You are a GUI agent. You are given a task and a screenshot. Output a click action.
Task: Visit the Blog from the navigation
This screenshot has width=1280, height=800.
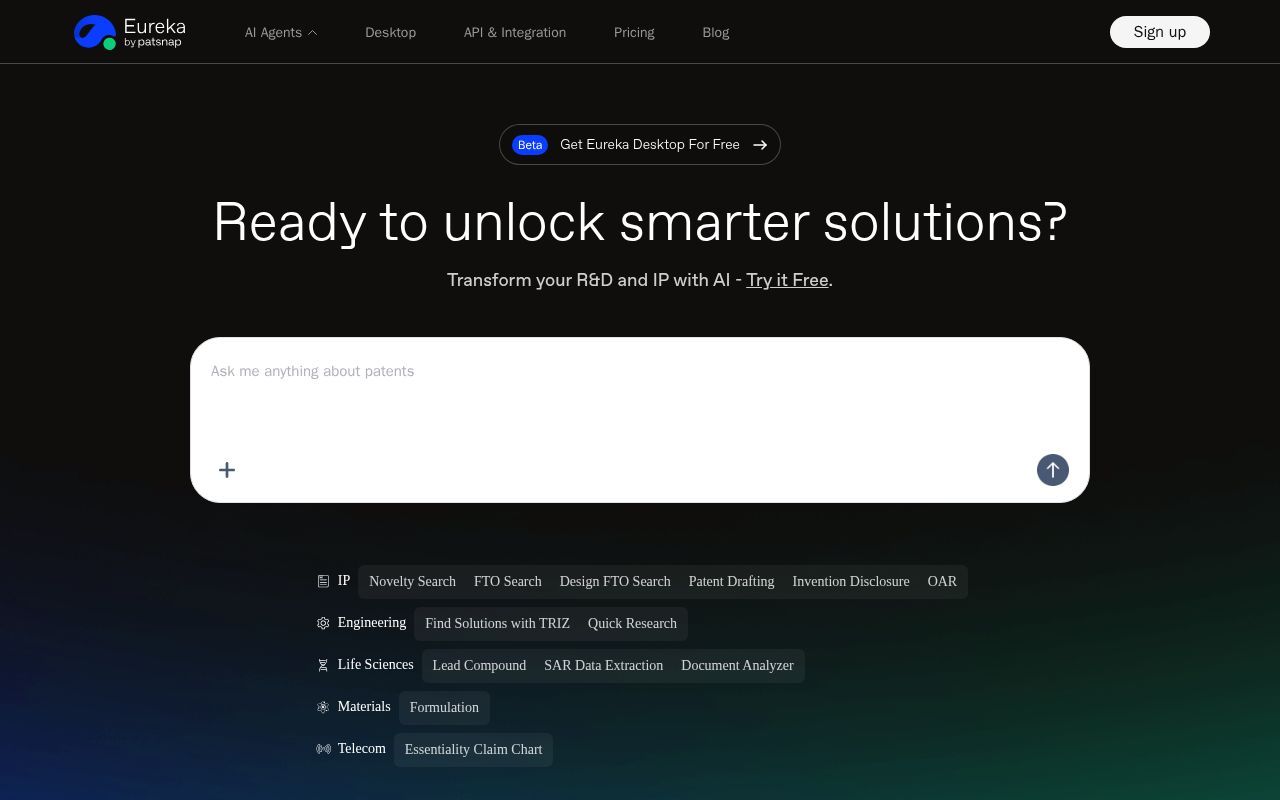[716, 32]
